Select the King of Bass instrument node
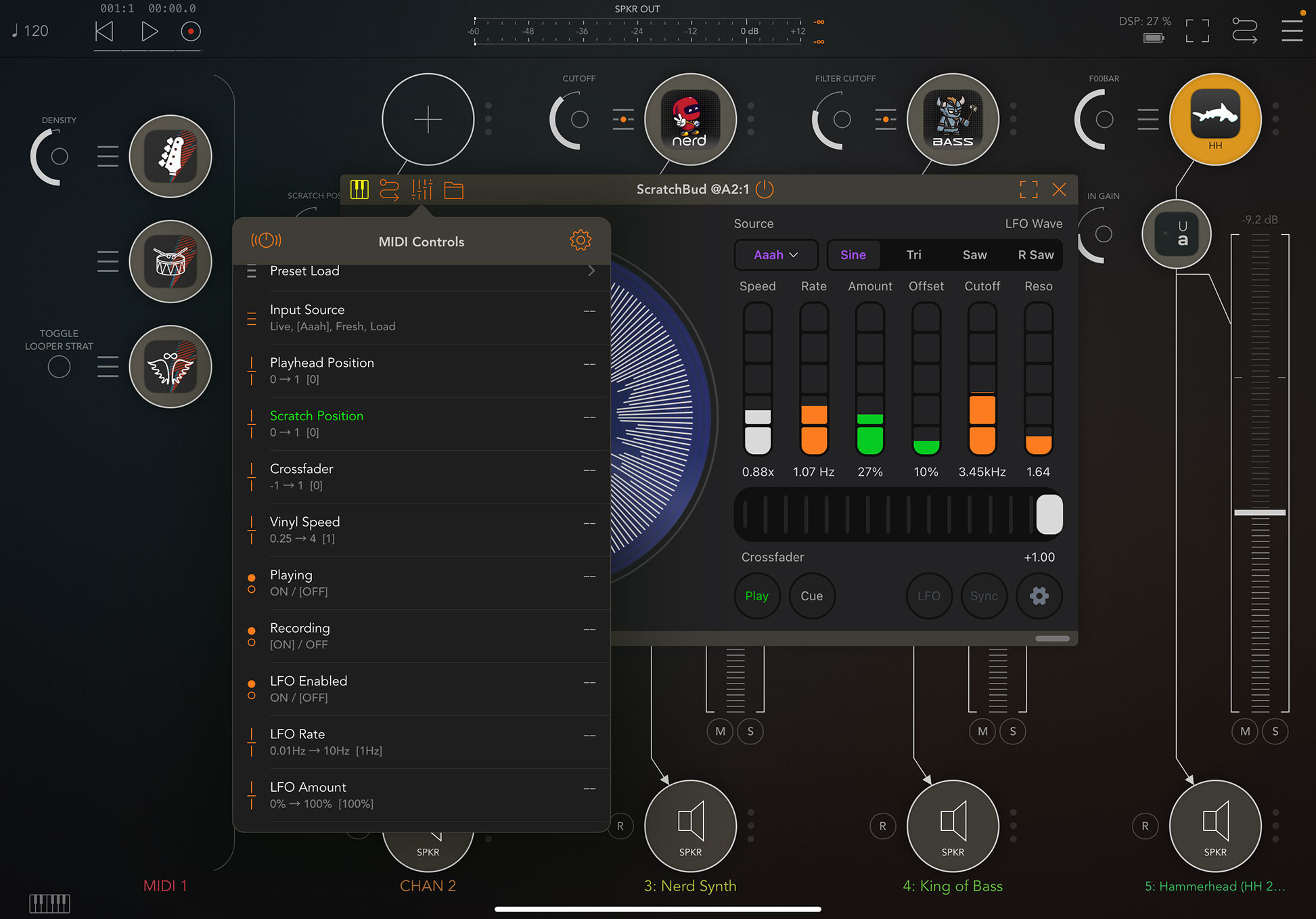 click(x=952, y=119)
